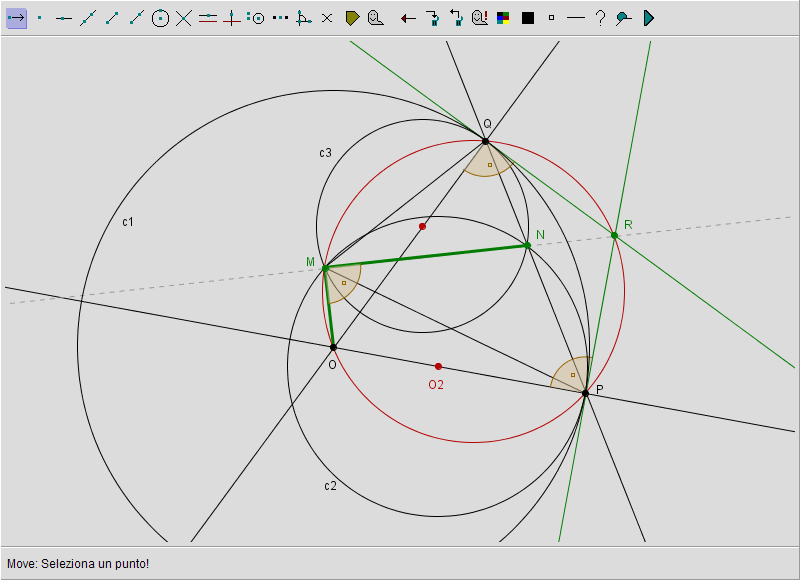Select black point O
Image resolution: width=800 pixels, height=580 pixels.
point(333,347)
